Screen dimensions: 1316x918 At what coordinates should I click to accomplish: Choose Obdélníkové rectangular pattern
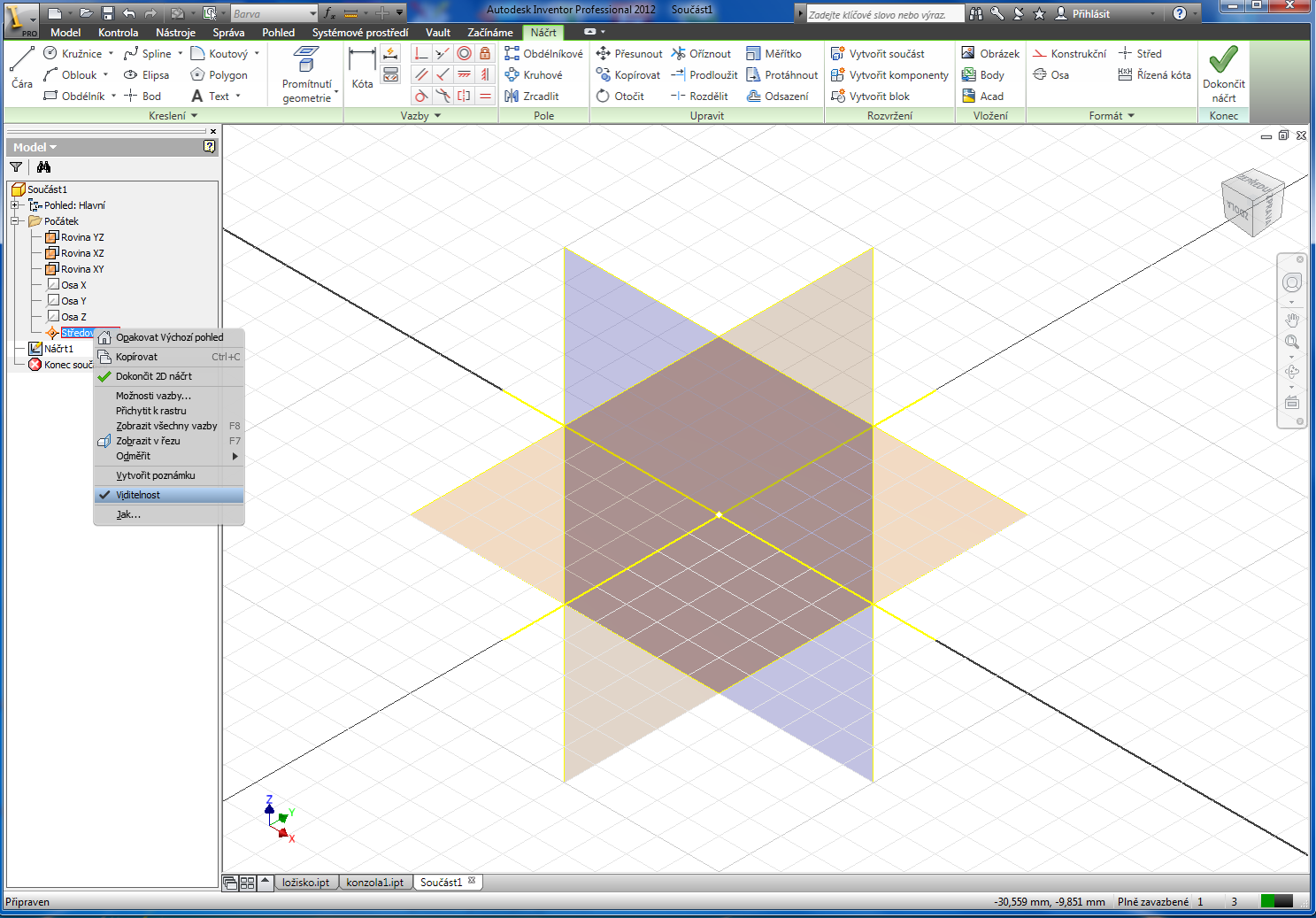[x=543, y=54]
